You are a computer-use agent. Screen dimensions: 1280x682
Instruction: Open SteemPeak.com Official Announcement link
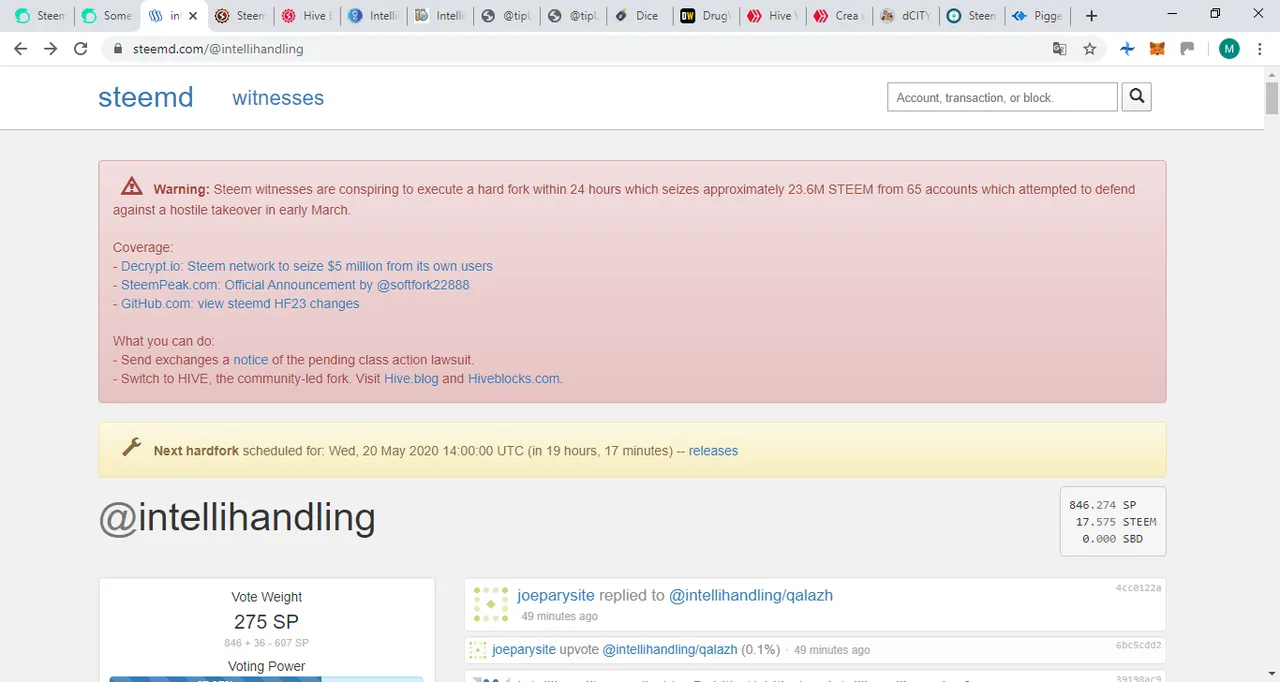pyautogui.click(x=295, y=285)
